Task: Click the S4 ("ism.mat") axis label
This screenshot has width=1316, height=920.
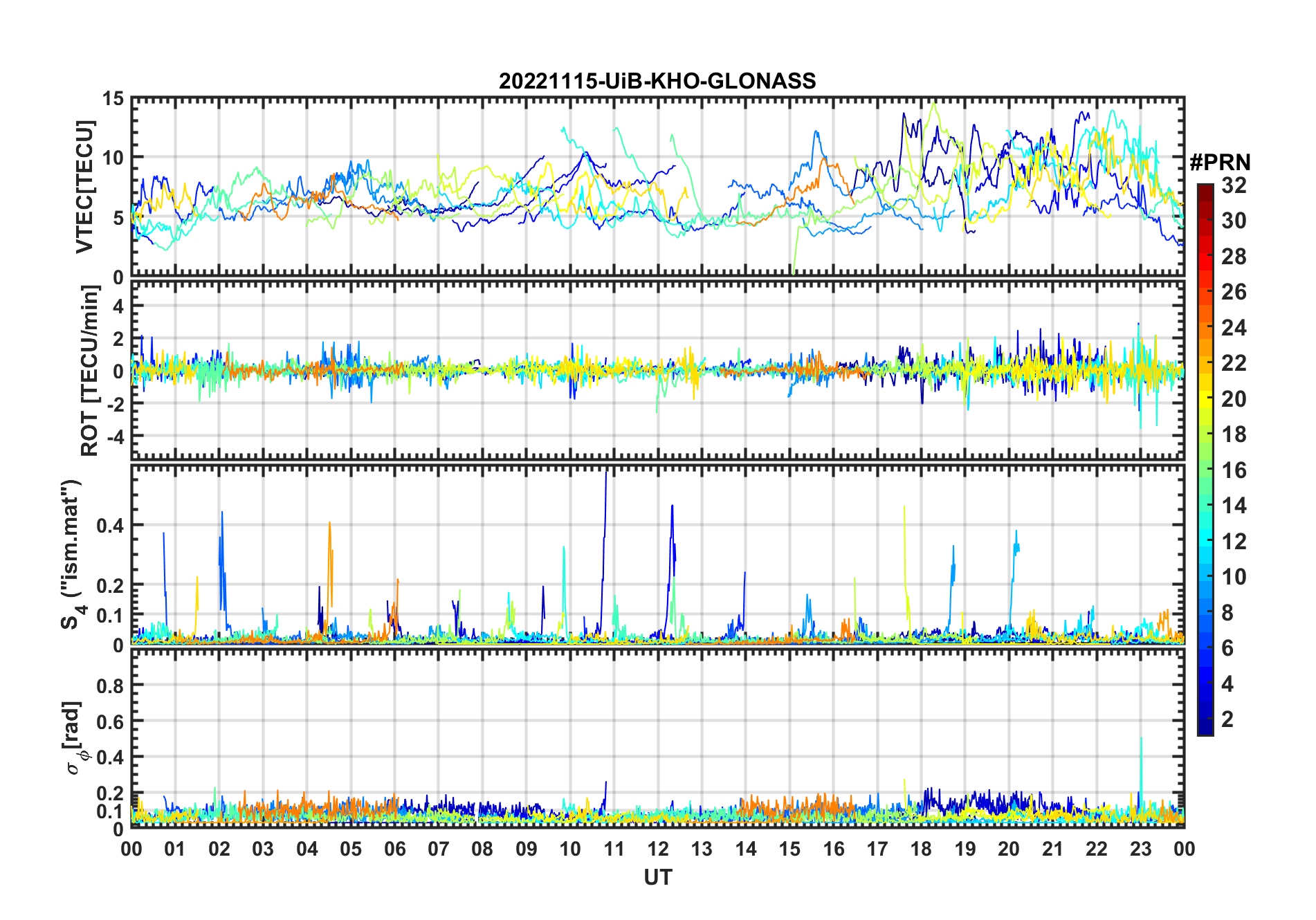Action: [73, 554]
